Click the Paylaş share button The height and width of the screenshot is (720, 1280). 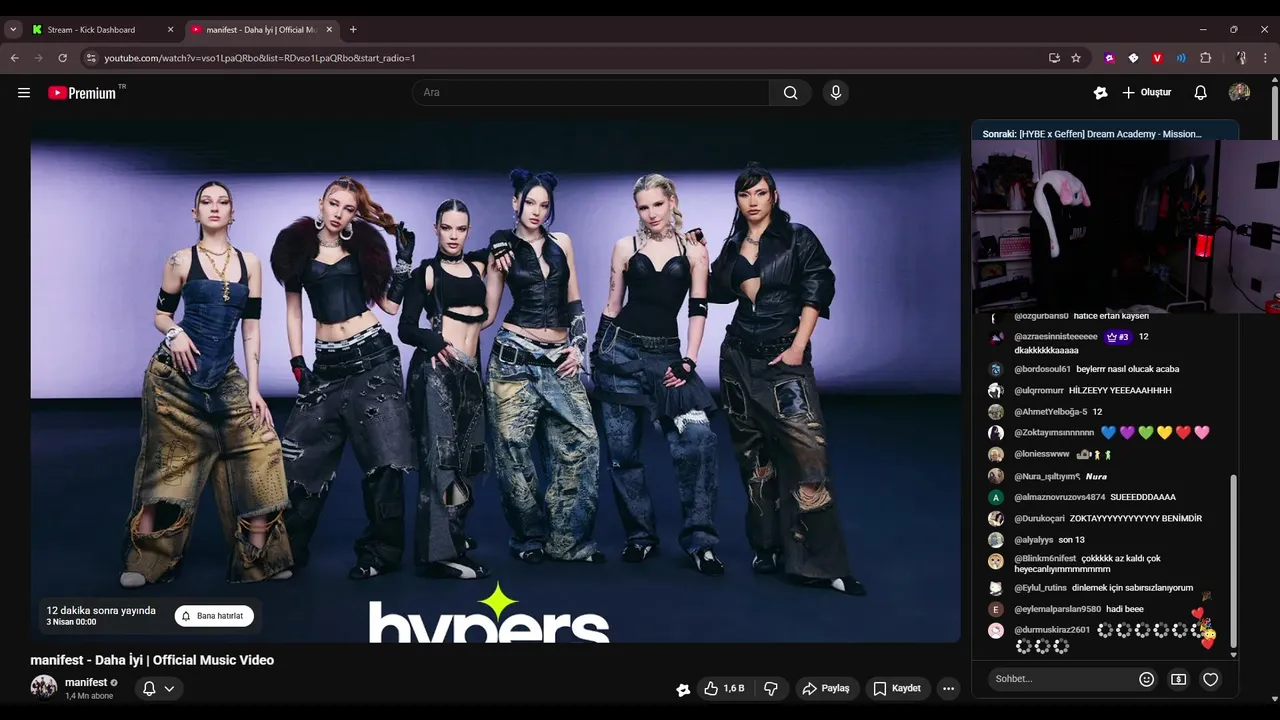826,689
